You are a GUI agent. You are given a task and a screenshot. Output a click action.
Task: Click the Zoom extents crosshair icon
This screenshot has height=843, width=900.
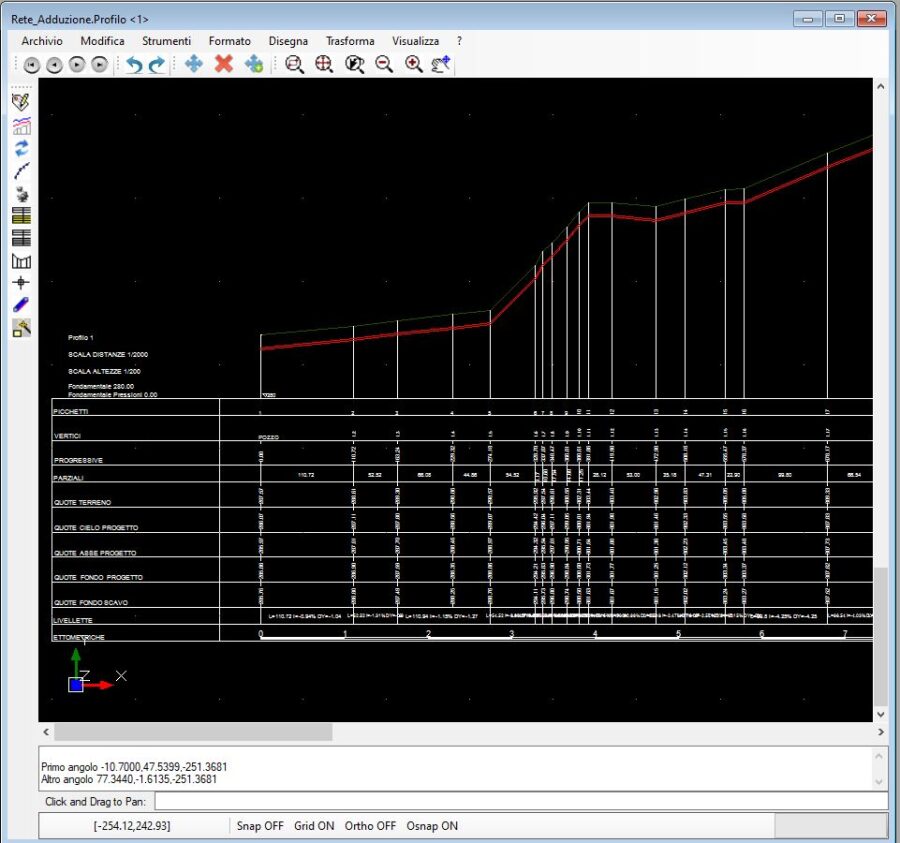(324, 64)
